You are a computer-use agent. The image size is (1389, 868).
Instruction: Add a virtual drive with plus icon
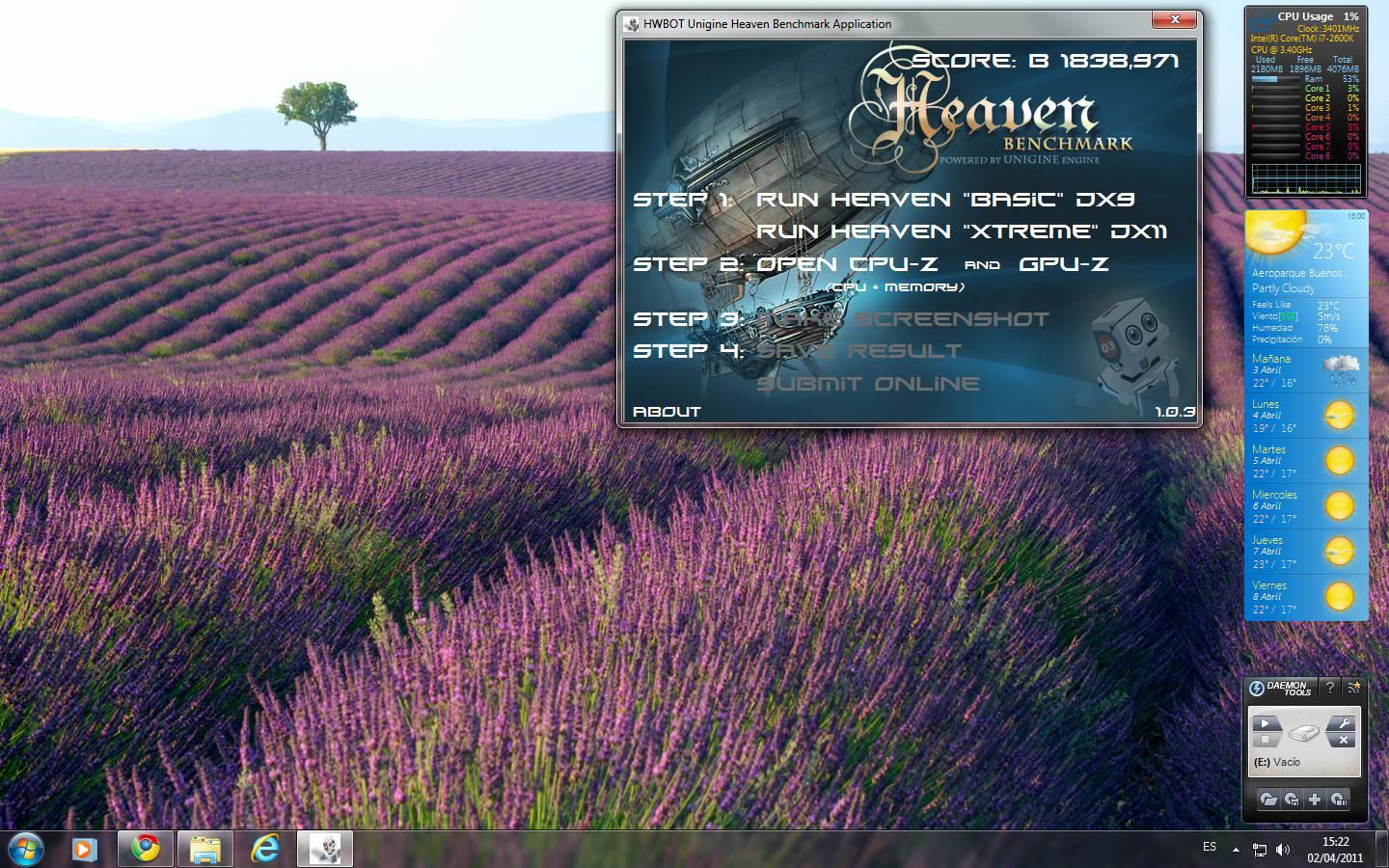pos(1315,800)
